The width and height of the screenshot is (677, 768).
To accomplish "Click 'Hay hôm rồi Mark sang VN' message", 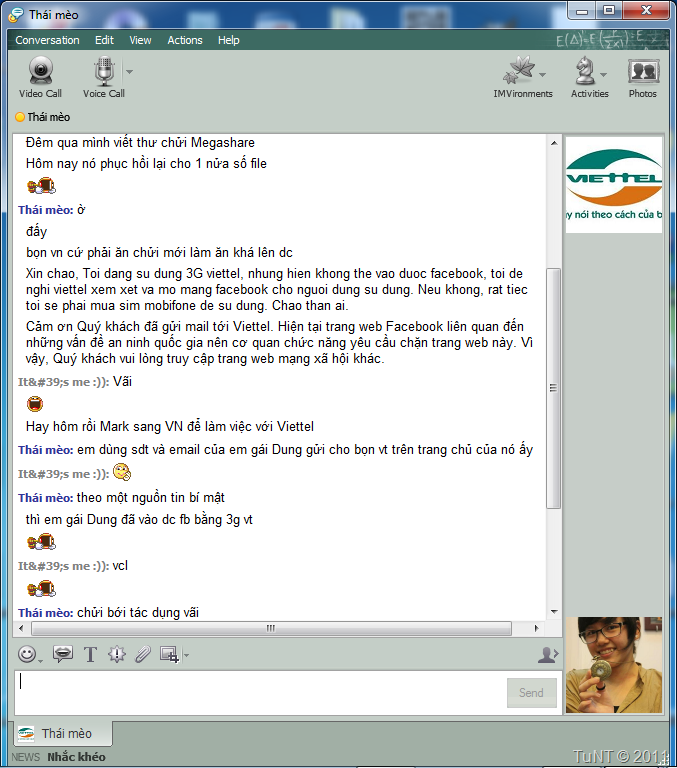I will click(169, 426).
